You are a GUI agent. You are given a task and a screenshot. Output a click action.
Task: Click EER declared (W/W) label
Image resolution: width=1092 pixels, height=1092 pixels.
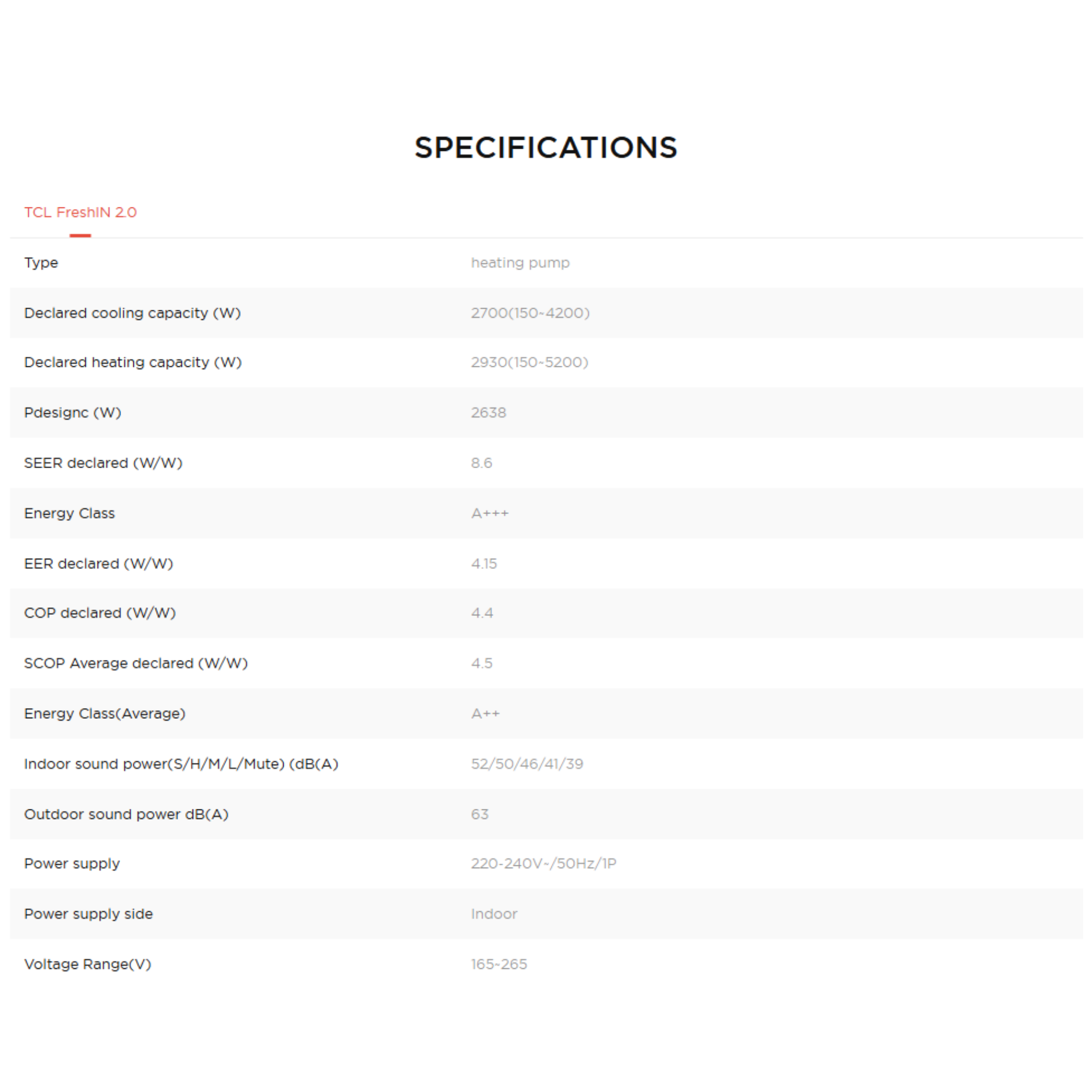click(98, 564)
